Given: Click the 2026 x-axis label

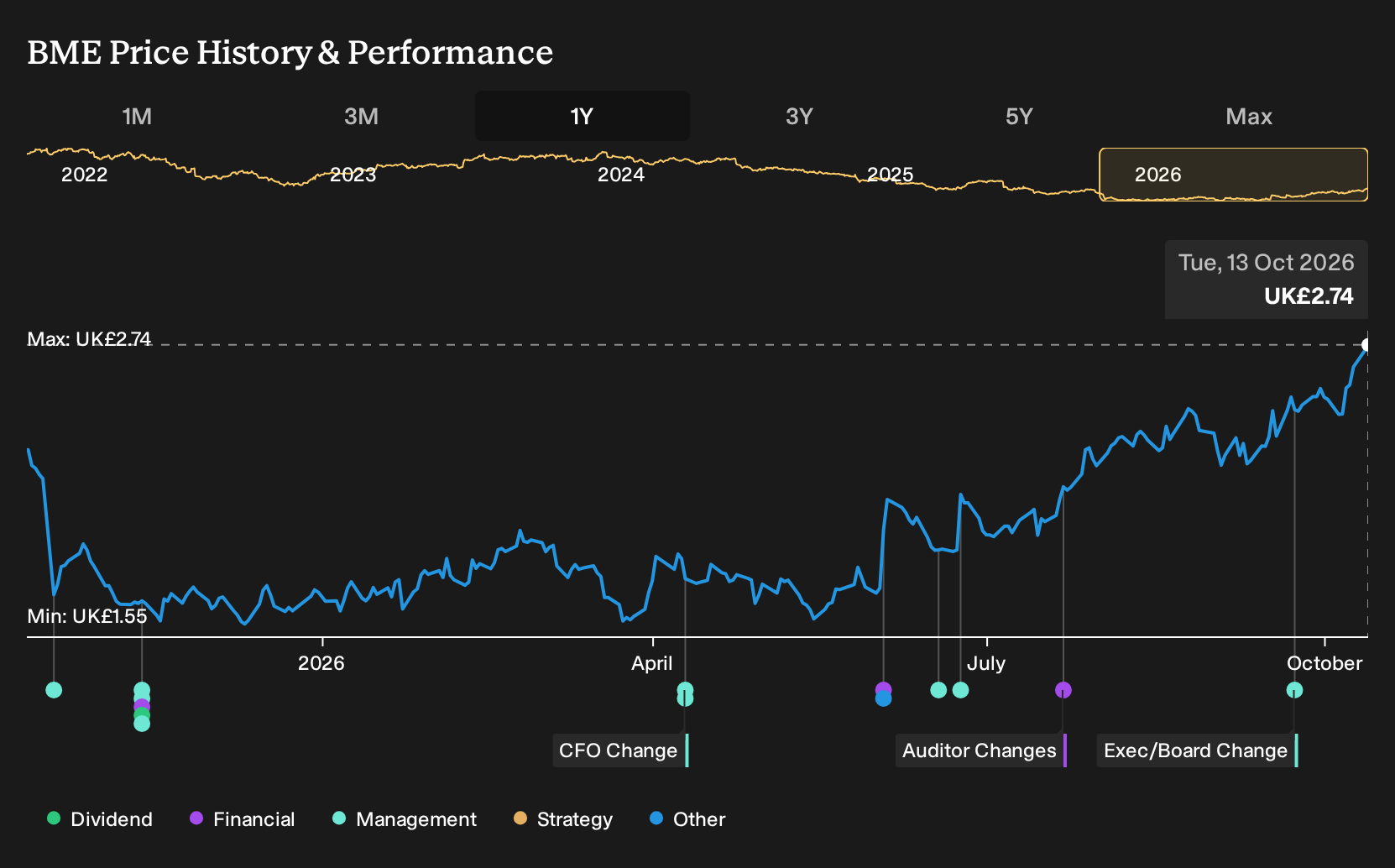Looking at the screenshot, I should click(321, 663).
